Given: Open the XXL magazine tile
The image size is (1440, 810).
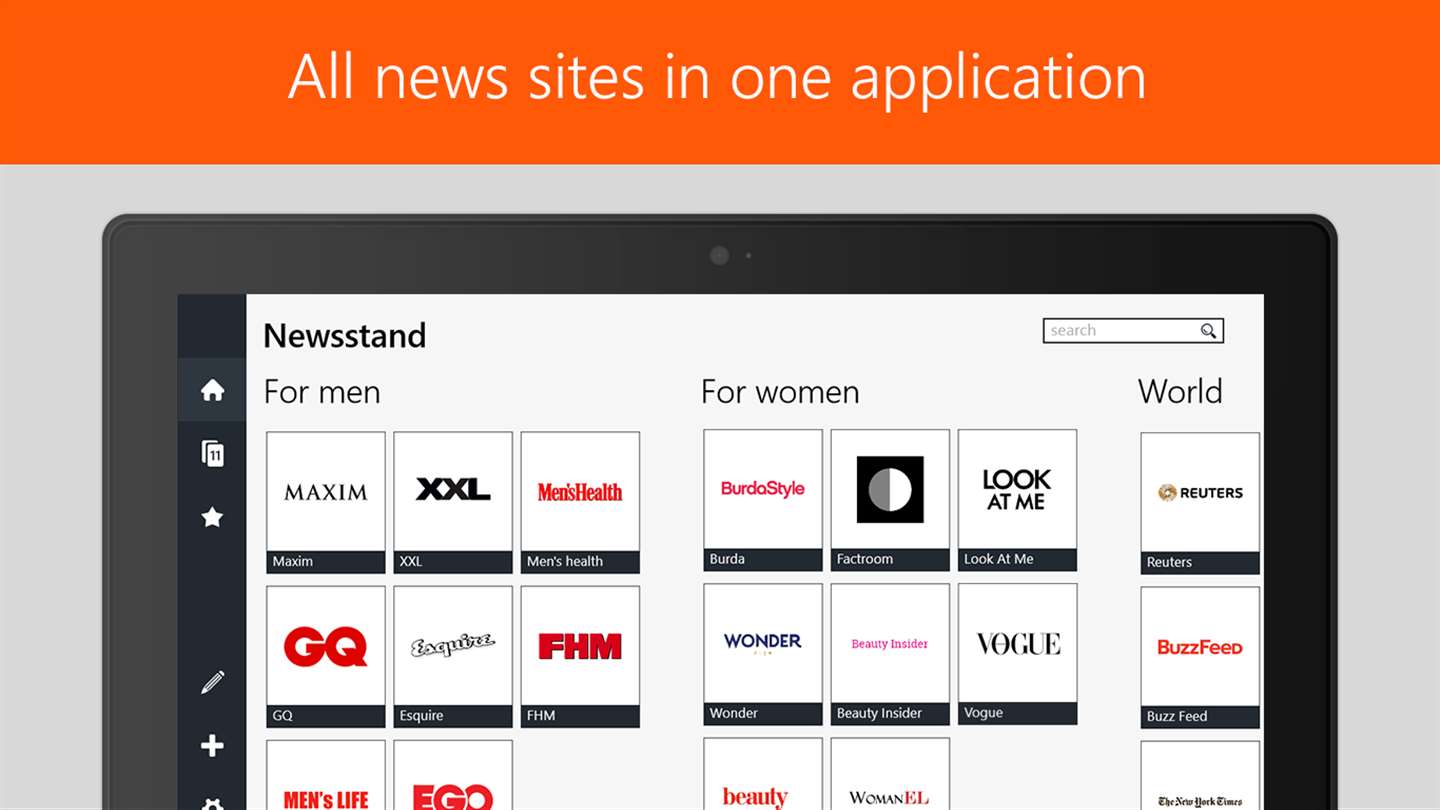Looking at the screenshot, I should pyautogui.click(x=453, y=502).
